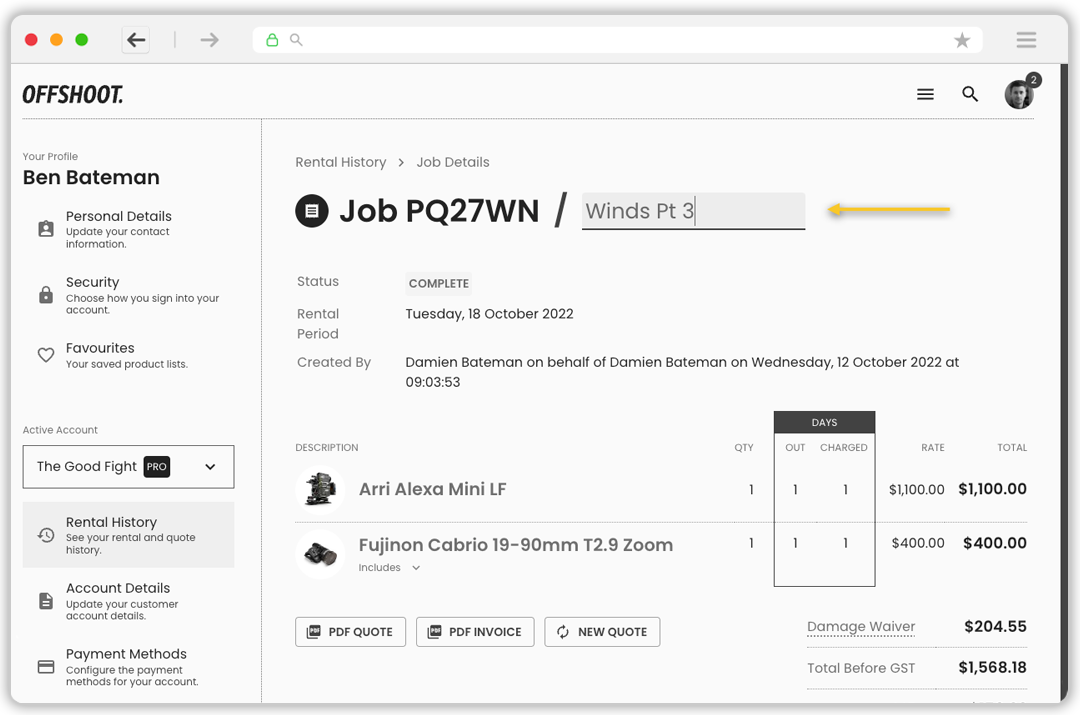1080x715 pixels.
Task: Download the PDF Invoice
Action: pyautogui.click(x=475, y=632)
